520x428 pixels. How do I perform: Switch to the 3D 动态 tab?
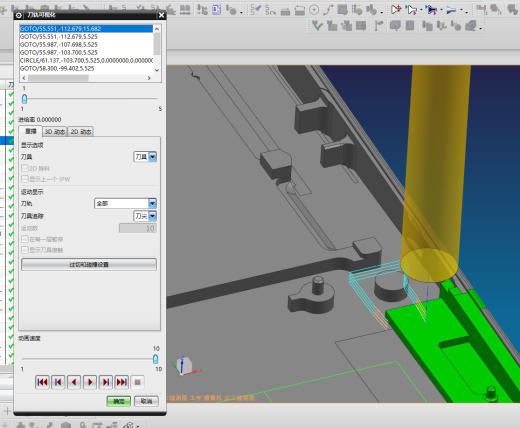point(55,132)
